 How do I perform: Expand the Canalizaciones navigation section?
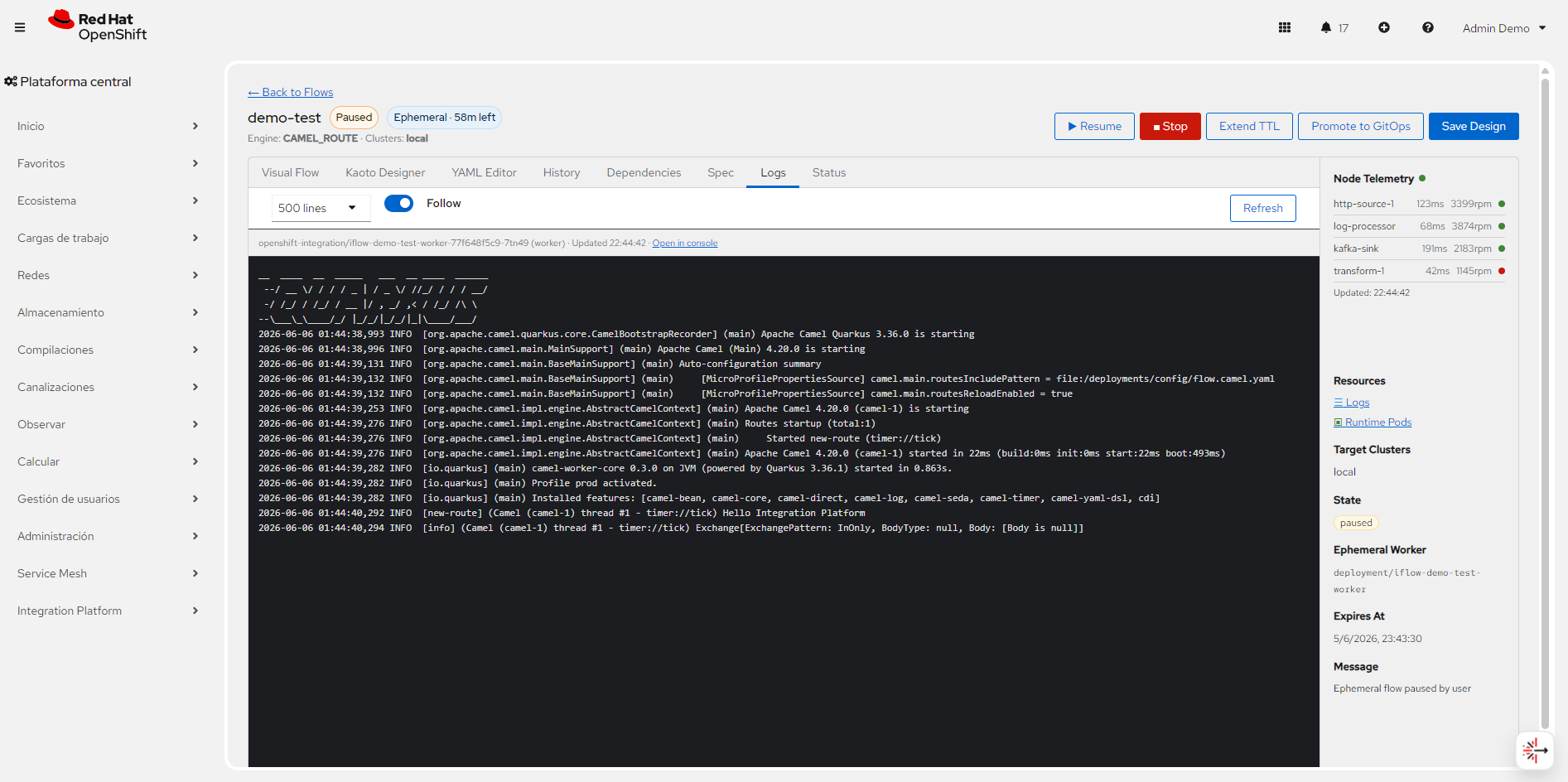(108, 387)
